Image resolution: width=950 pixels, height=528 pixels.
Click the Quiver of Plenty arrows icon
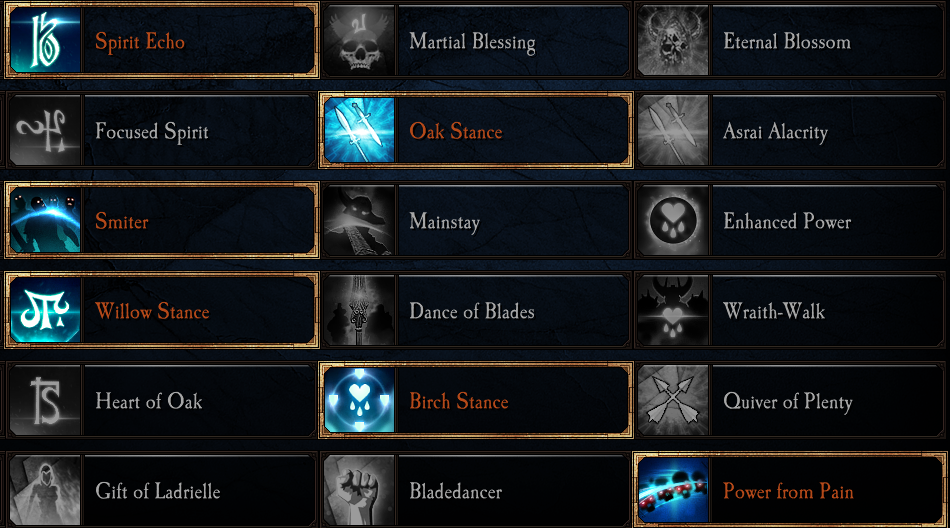pos(673,401)
